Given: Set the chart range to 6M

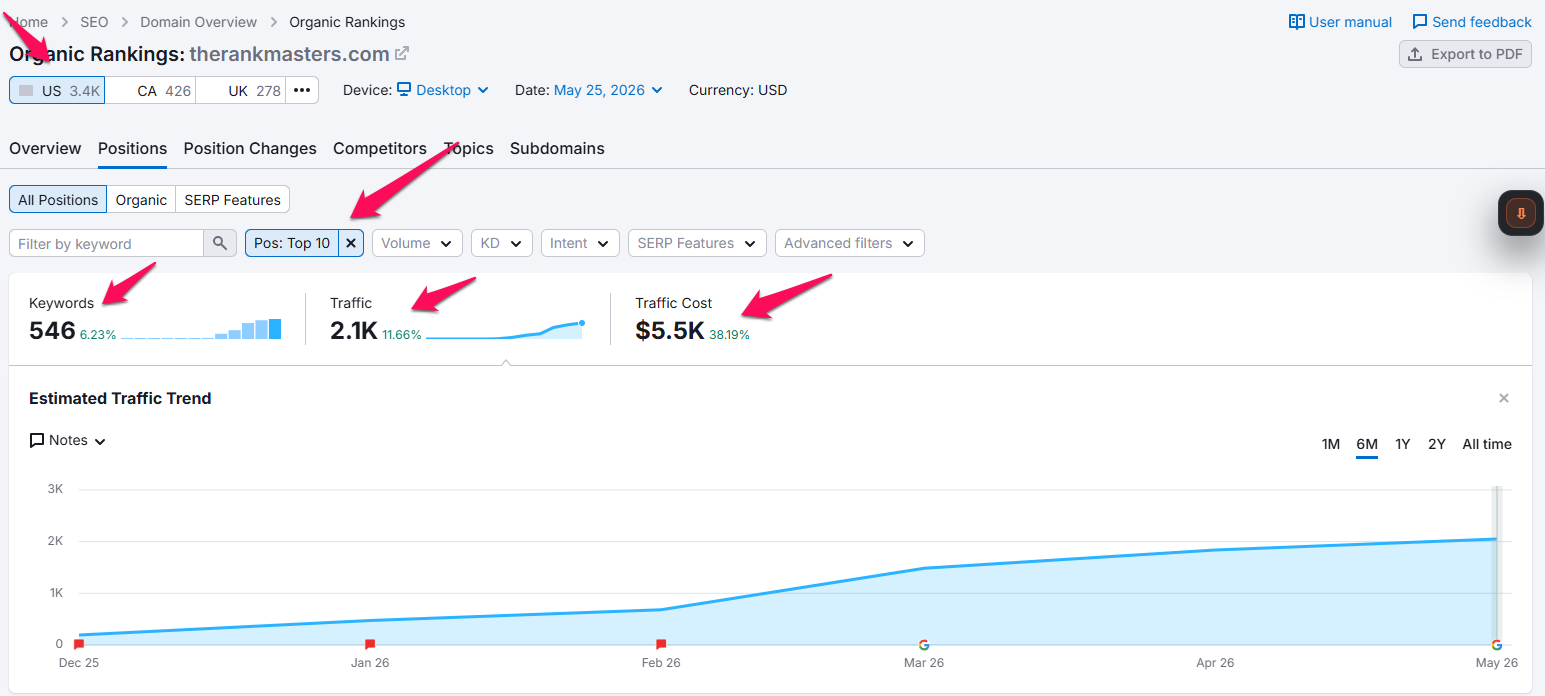Looking at the screenshot, I should (1367, 444).
